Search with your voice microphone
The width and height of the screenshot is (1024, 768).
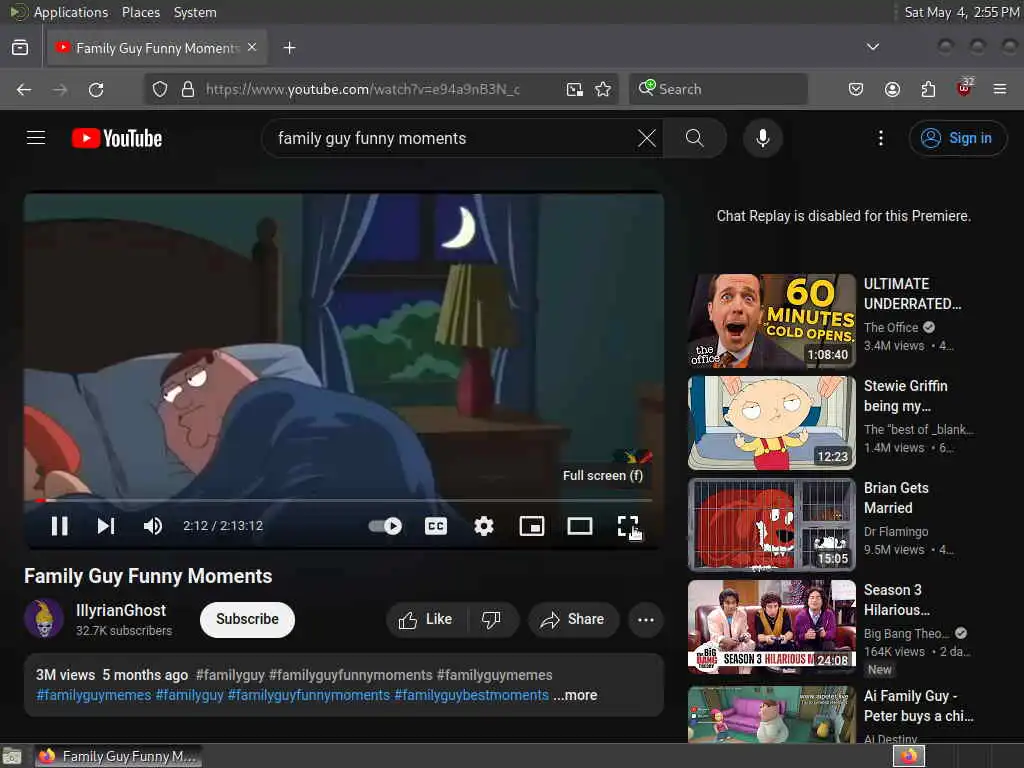point(762,138)
